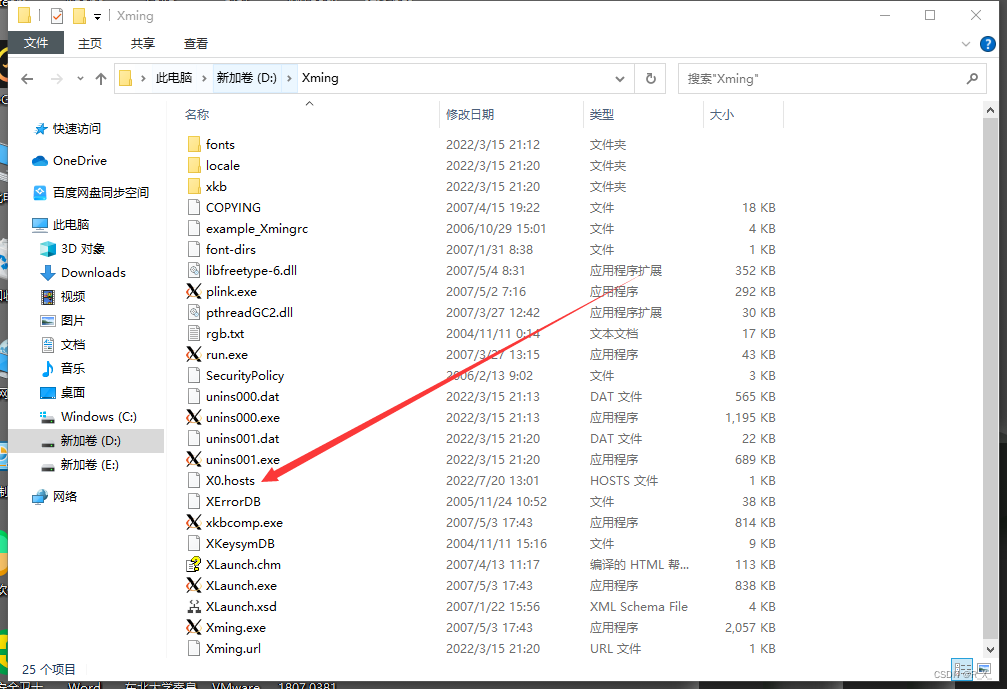This screenshot has width=1007, height=689.
Task: Open the 共享 ribbon tab
Action: 143,43
